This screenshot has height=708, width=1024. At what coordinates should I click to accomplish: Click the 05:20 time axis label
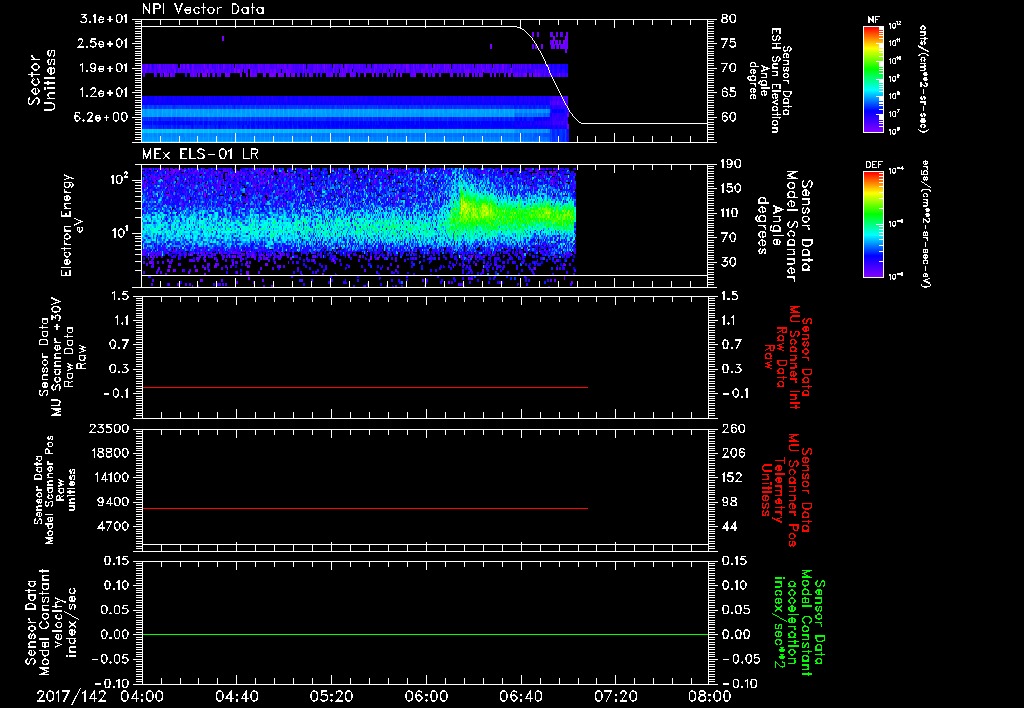coord(331,696)
